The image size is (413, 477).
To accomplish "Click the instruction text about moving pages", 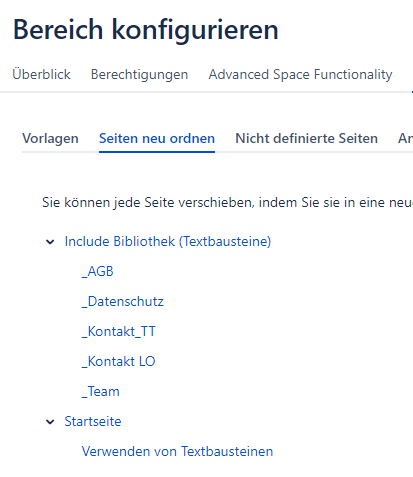I will coord(227,202).
